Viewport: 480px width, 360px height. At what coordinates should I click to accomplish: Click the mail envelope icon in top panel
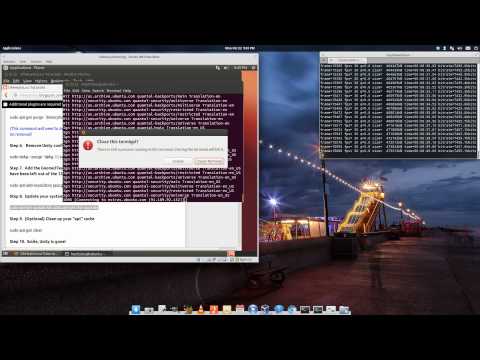[x=468, y=48]
